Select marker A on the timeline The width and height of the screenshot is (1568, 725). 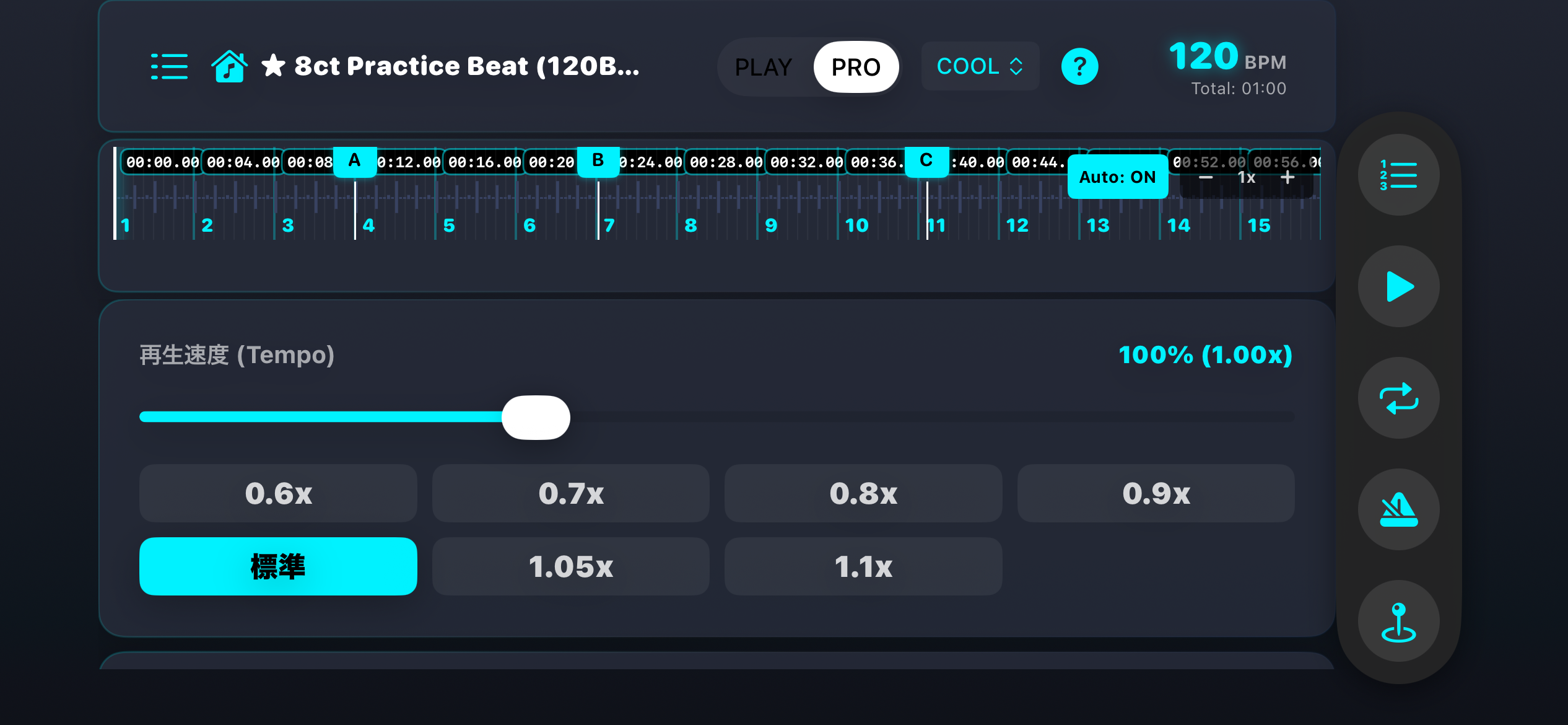coord(354,162)
